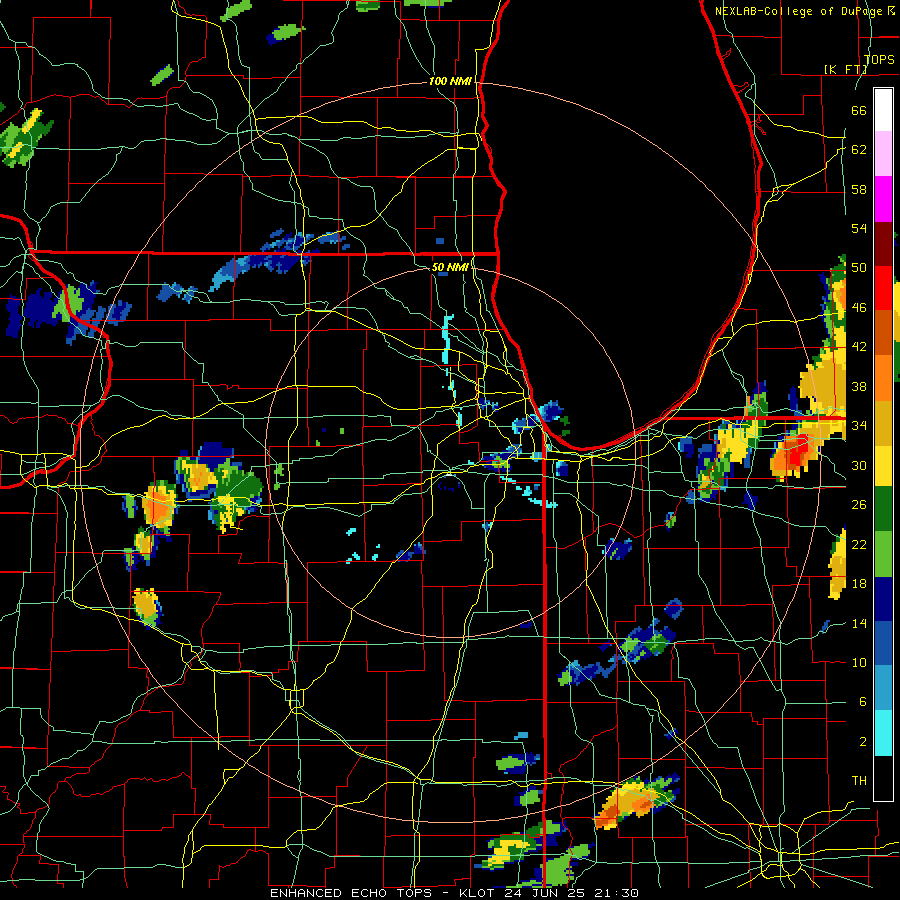Click the 100 NMI range ring label
This screenshot has width=900, height=900.
pyautogui.click(x=450, y=81)
